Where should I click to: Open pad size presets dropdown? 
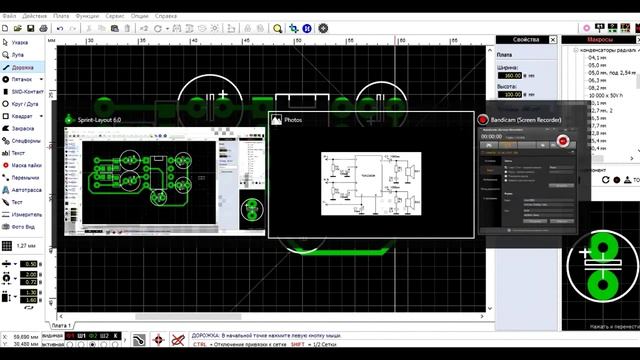[x=15, y=278]
